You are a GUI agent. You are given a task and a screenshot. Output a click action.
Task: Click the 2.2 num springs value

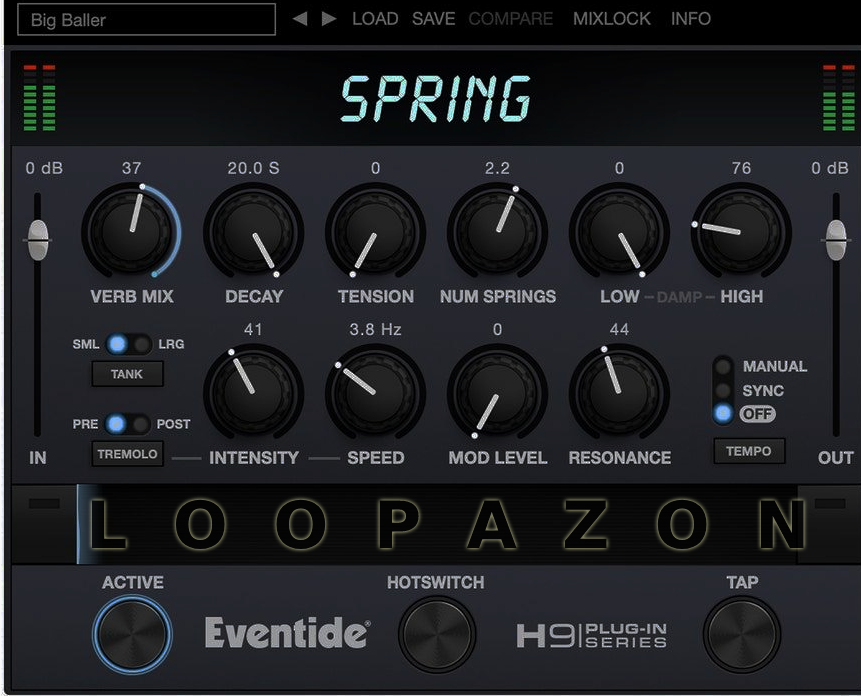click(x=497, y=167)
